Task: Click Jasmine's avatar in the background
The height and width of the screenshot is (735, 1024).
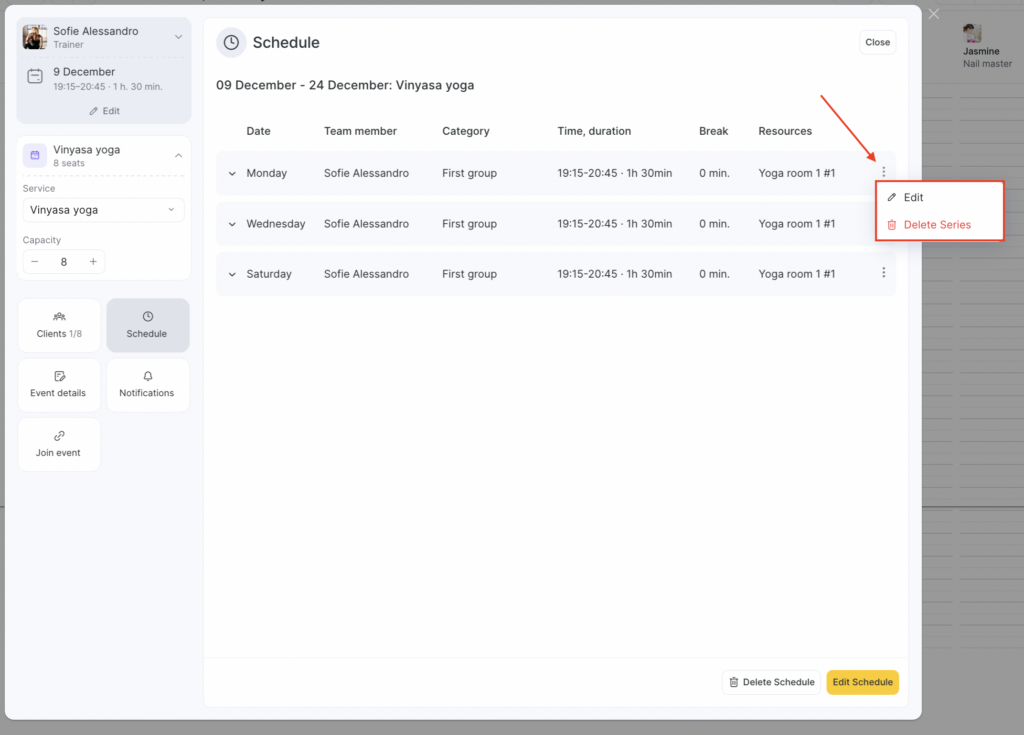Action: (972, 33)
